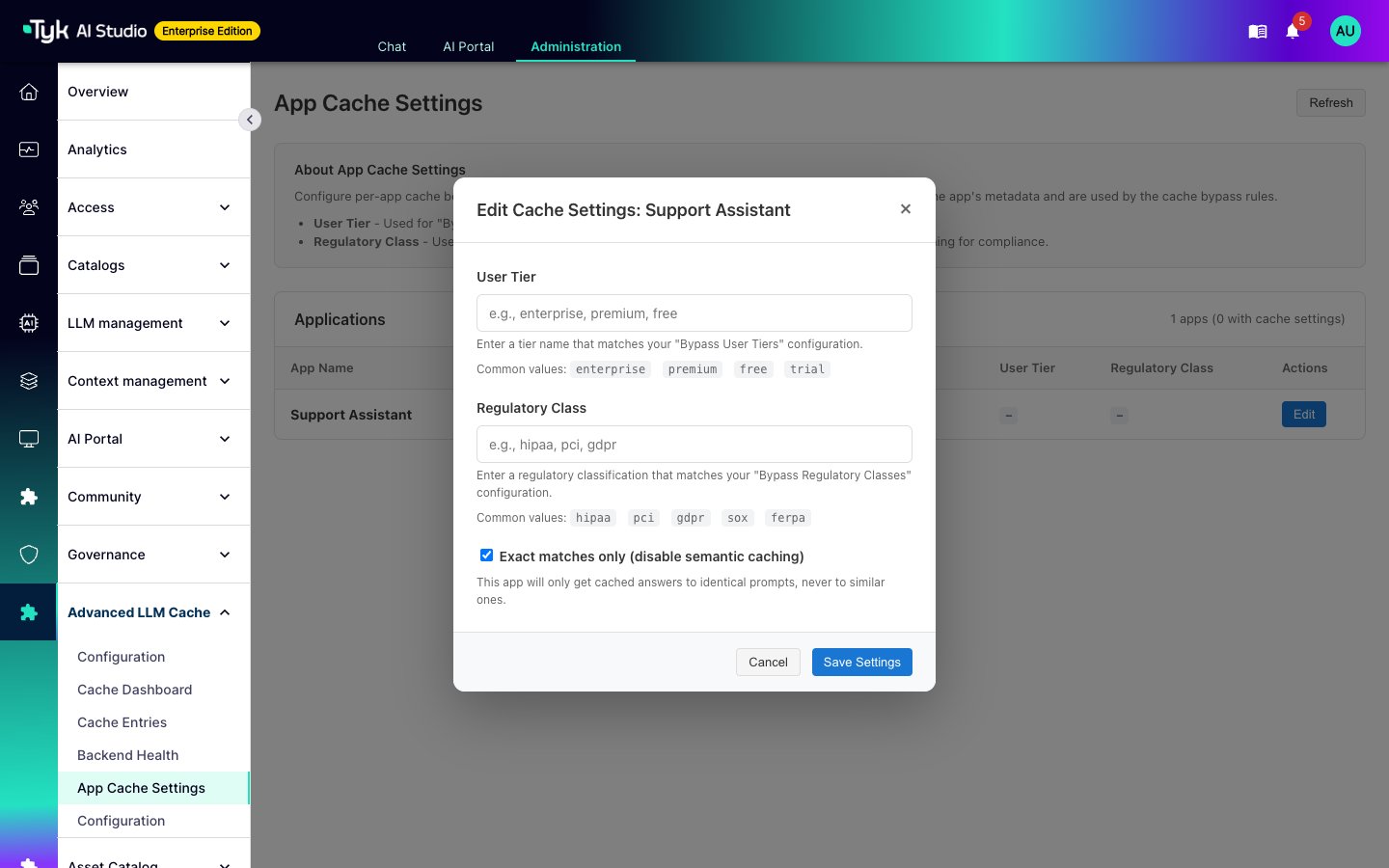Expand the Community sidebar section
The height and width of the screenshot is (868, 1389).
[154, 497]
